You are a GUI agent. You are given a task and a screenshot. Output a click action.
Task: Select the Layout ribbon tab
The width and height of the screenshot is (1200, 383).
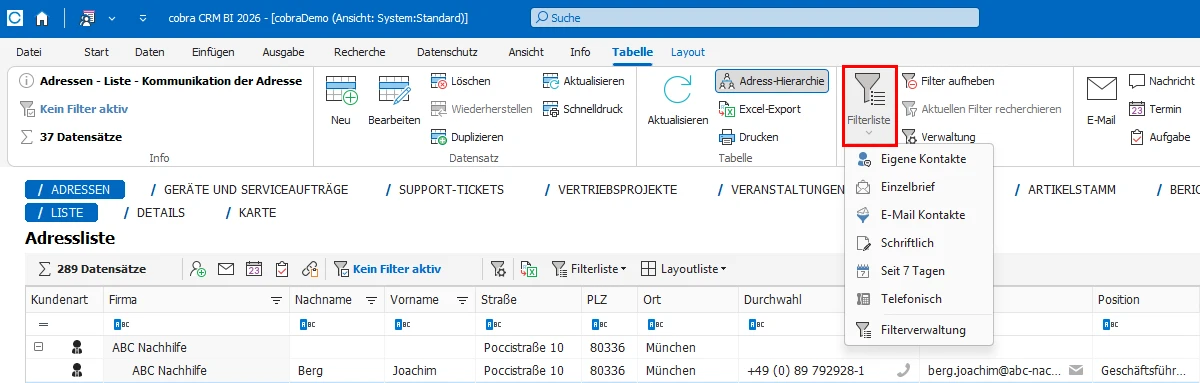[x=688, y=52]
